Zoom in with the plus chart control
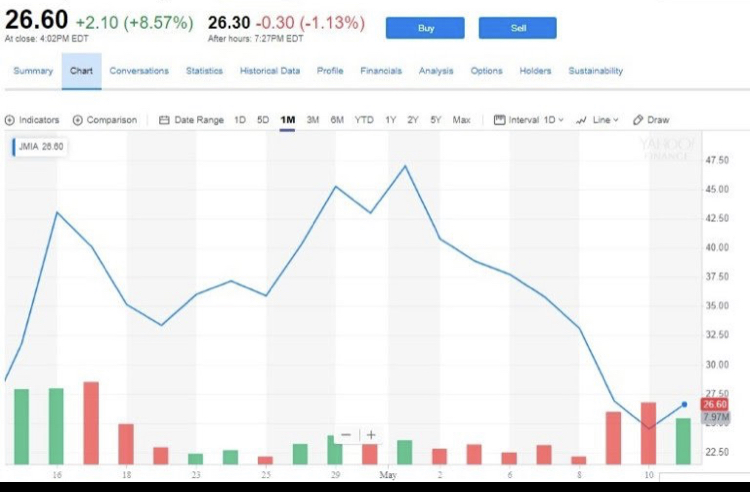750x492 pixels. (371, 435)
